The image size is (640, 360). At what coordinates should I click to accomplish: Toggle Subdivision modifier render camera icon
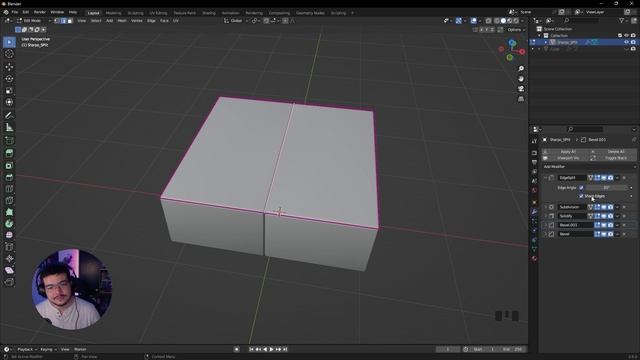click(610, 207)
